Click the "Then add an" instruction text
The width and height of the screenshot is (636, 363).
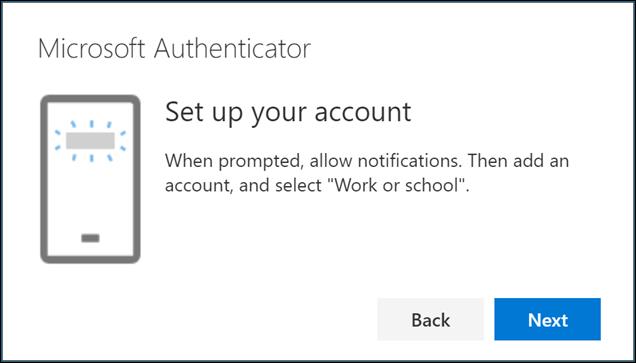click(518, 161)
